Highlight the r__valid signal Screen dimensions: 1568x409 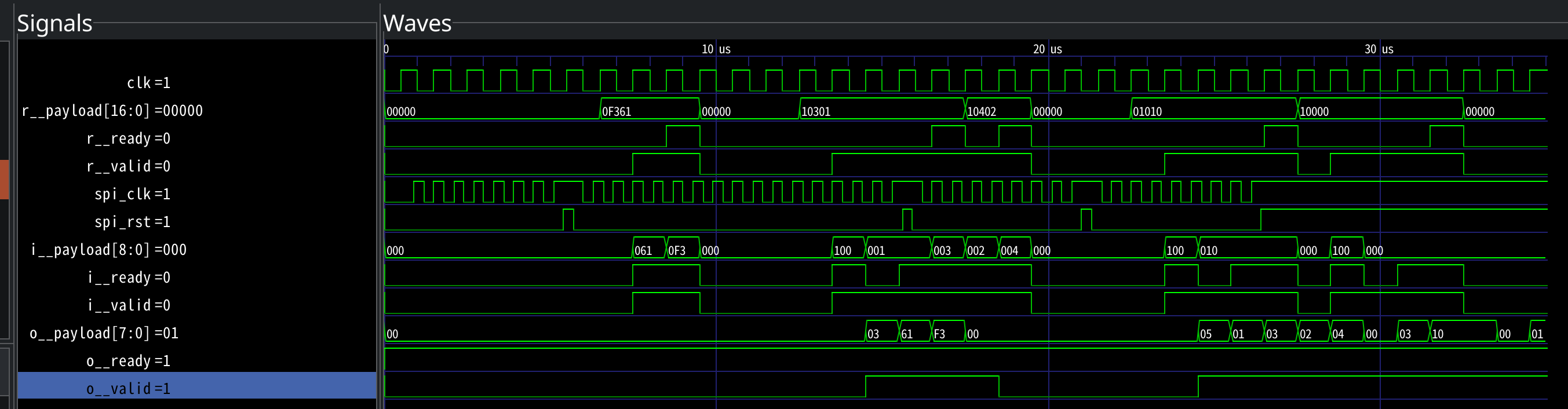tap(128, 166)
